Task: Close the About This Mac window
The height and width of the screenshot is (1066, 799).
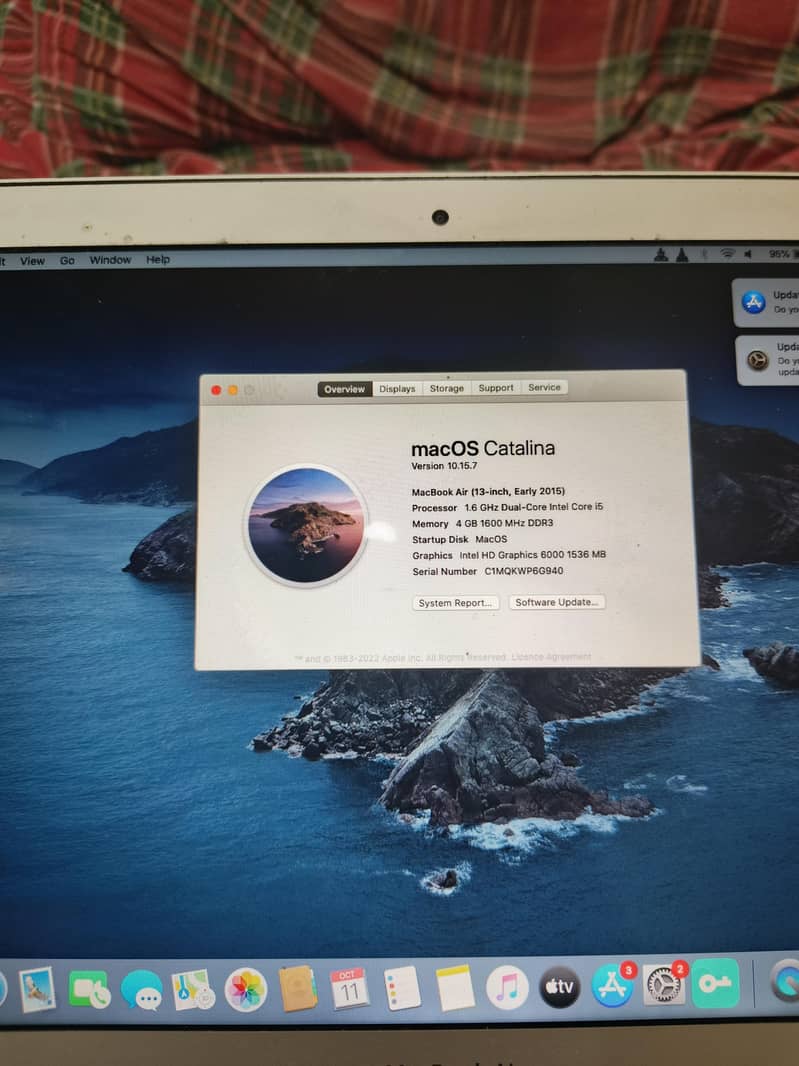Action: click(x=216, y=390)
